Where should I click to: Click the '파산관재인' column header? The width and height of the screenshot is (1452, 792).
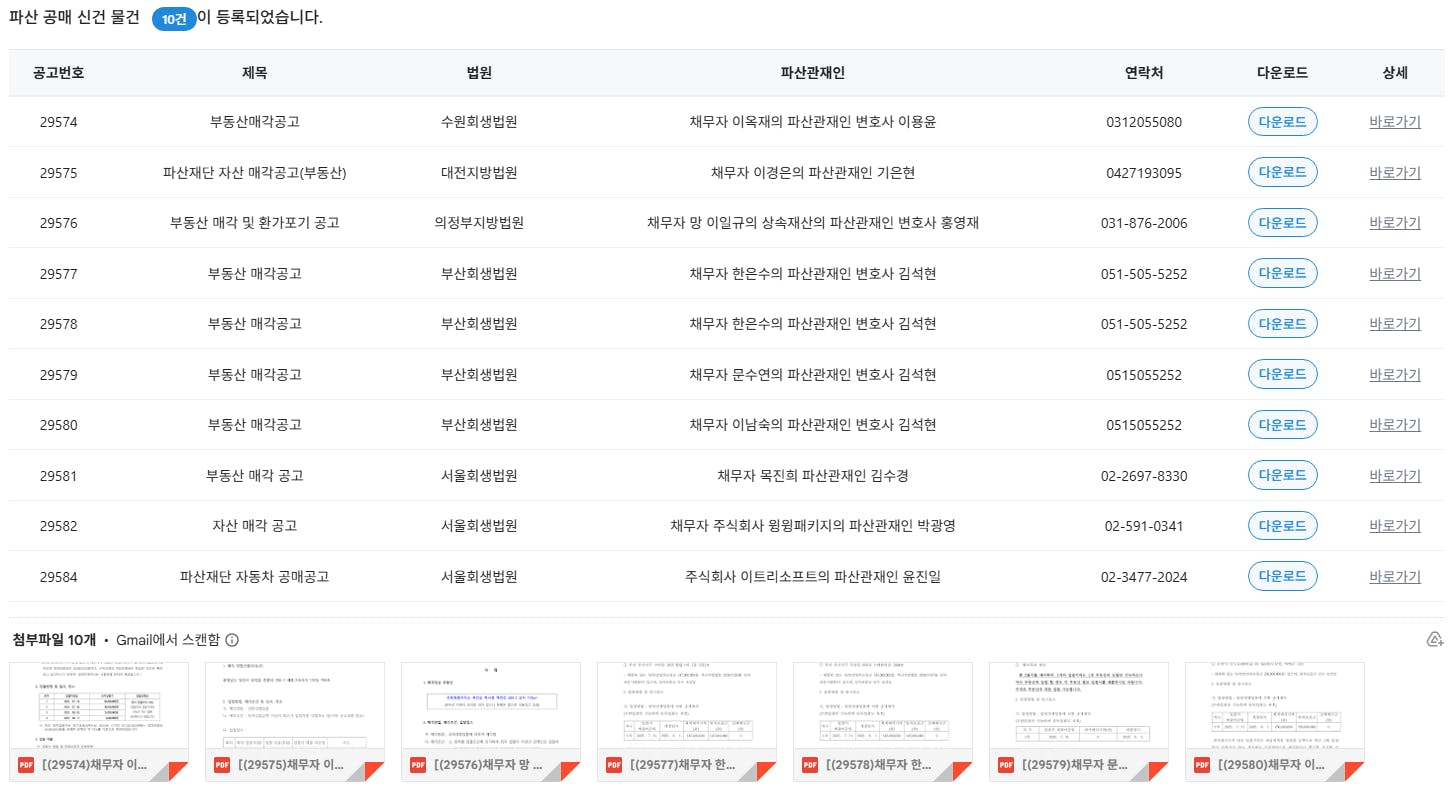pos(812,73)
